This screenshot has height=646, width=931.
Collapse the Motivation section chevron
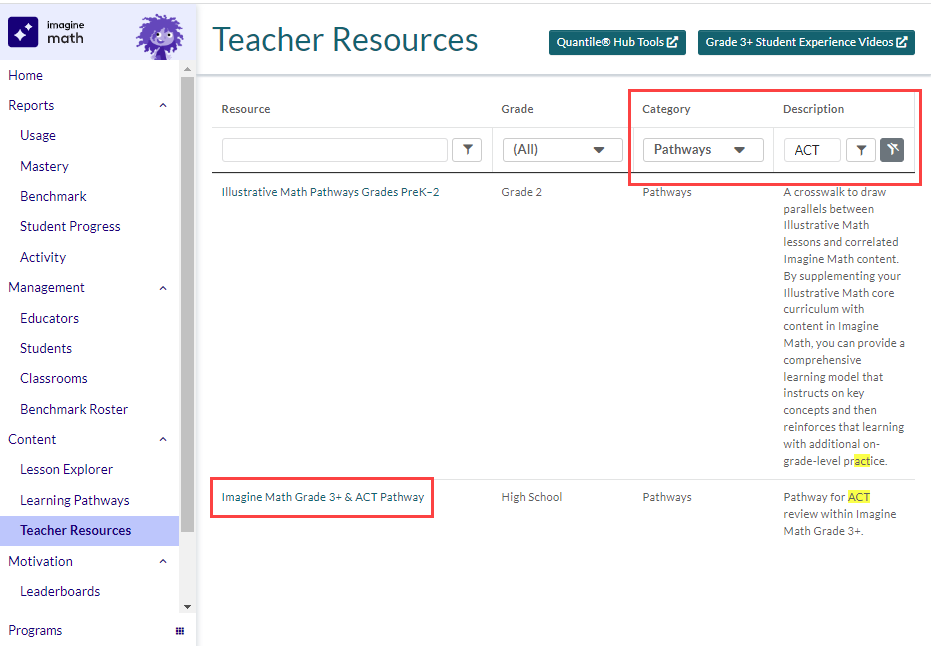point(163,562)
